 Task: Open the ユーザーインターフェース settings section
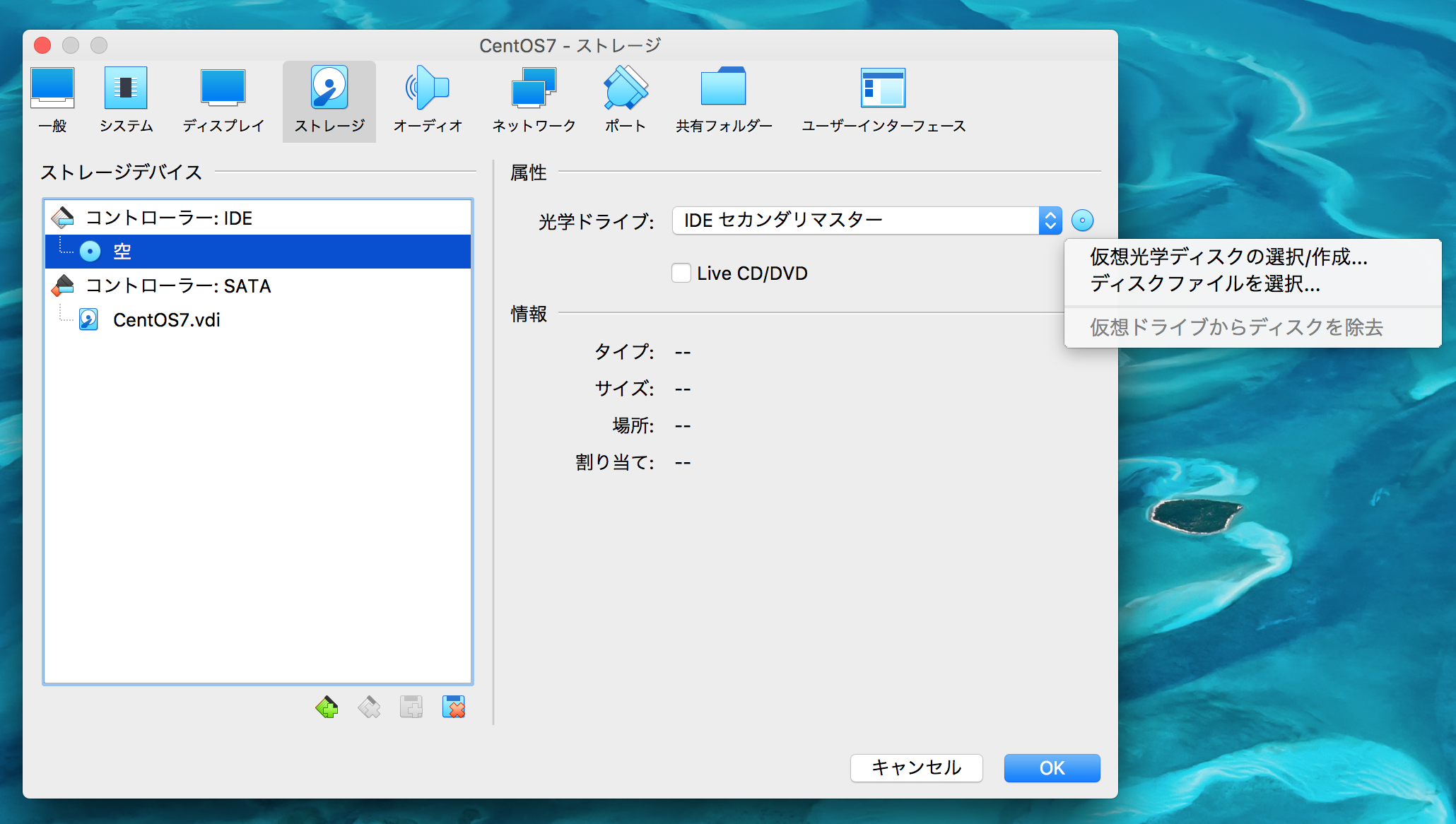click(x=882, y=99)
